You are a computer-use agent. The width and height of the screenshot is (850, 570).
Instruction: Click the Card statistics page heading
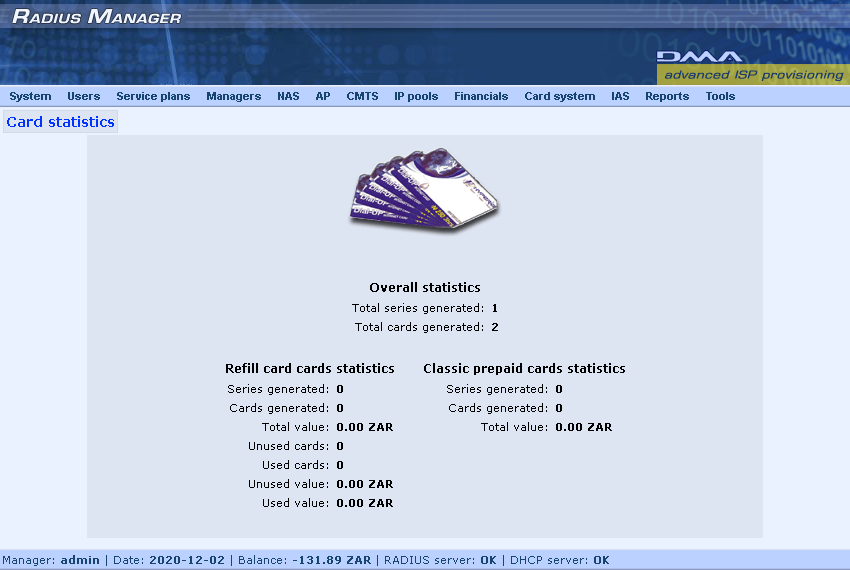point(60,122)
